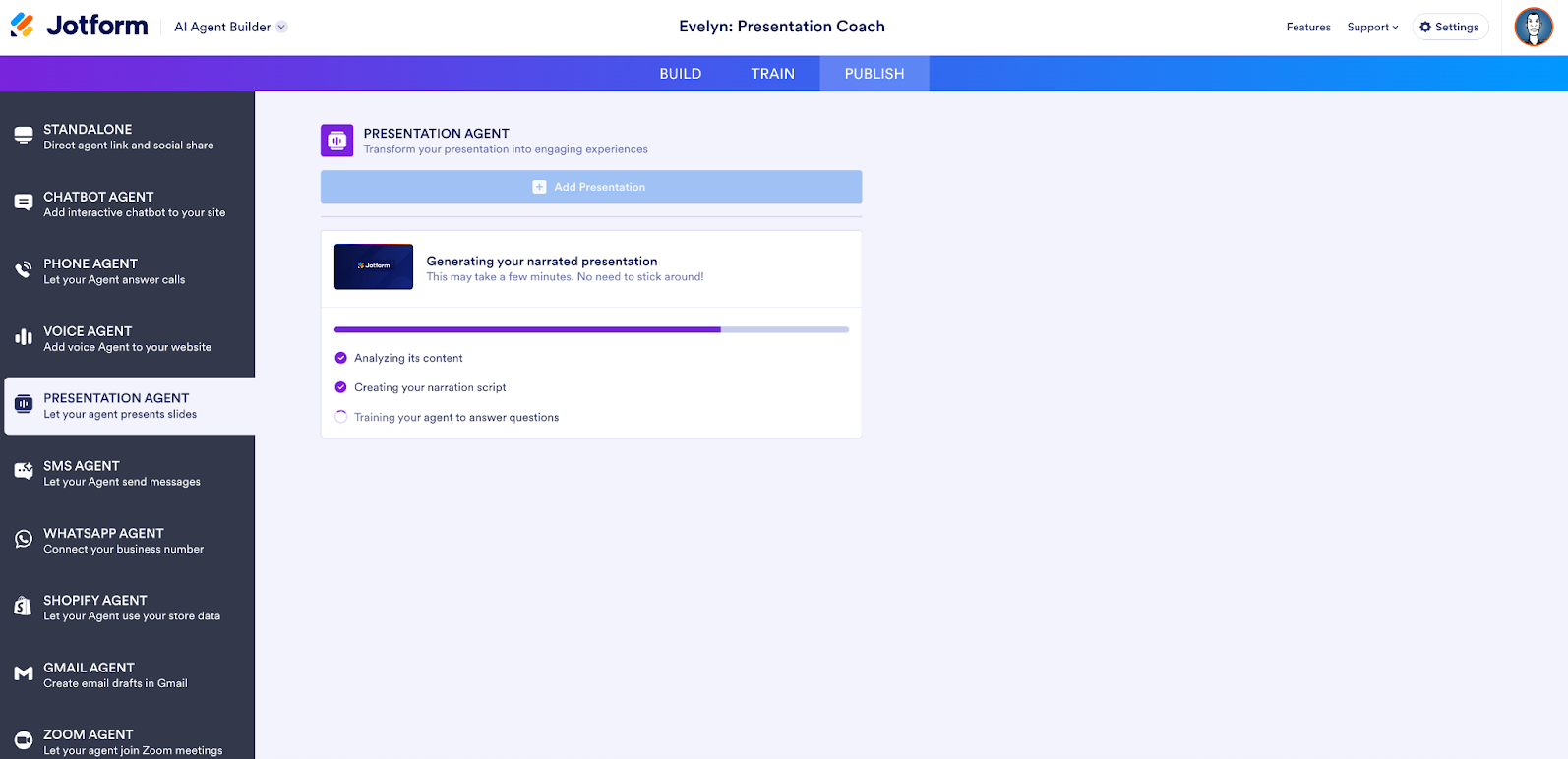Click the Settings gear icon
1568x759 pixels.
(x=1425, y=28)
